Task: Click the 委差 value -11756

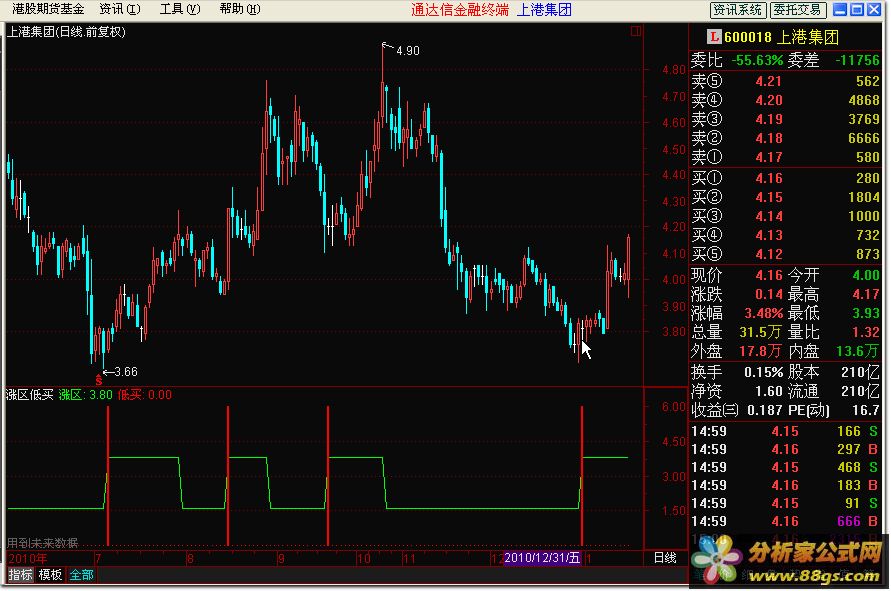Action: point(857,60)
